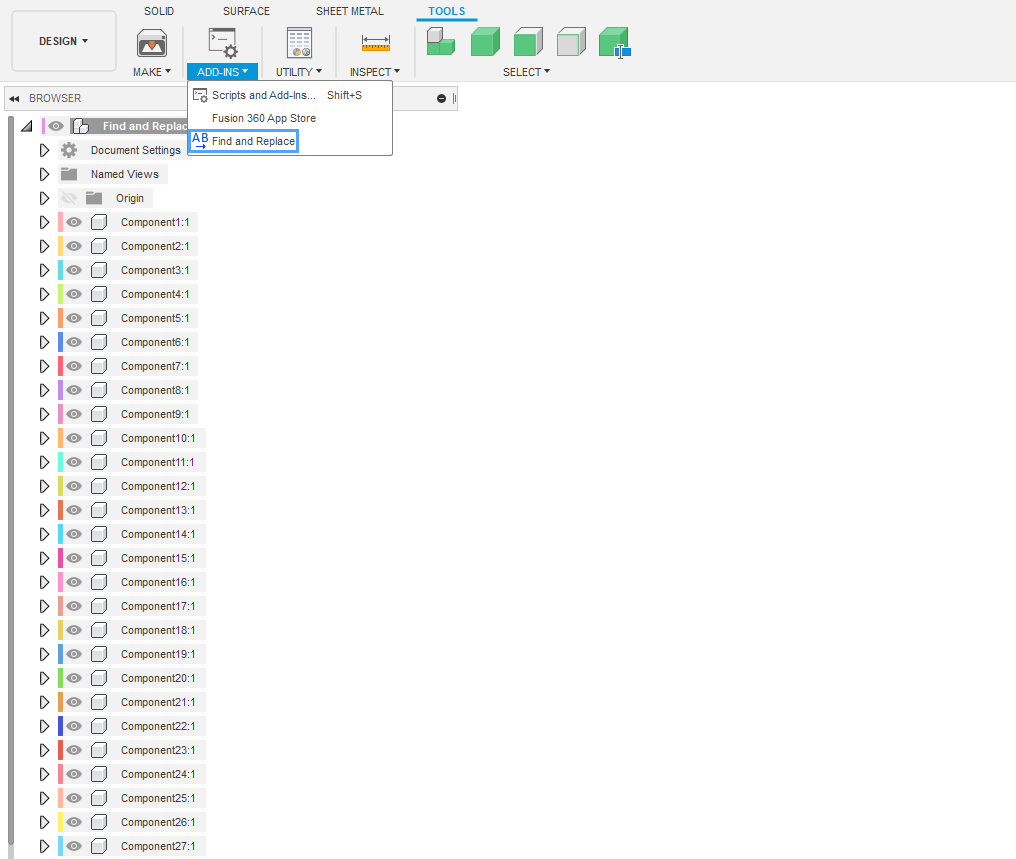The width and height of the screenshot is (1016, 859).
Task: Show the hidden Origin folder
Action: pyautogui.click(x=69, y=198)
